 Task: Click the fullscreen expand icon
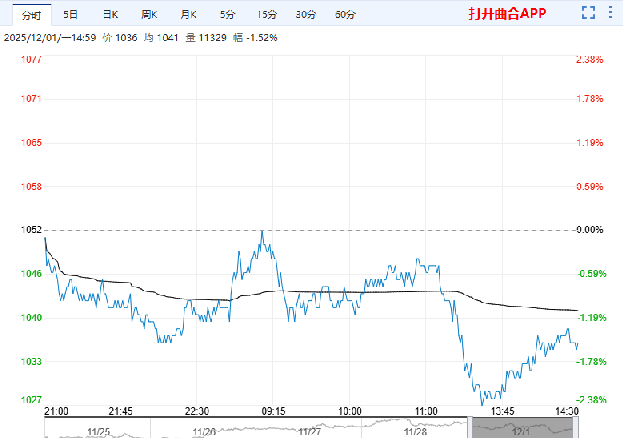tap(590, 14)
